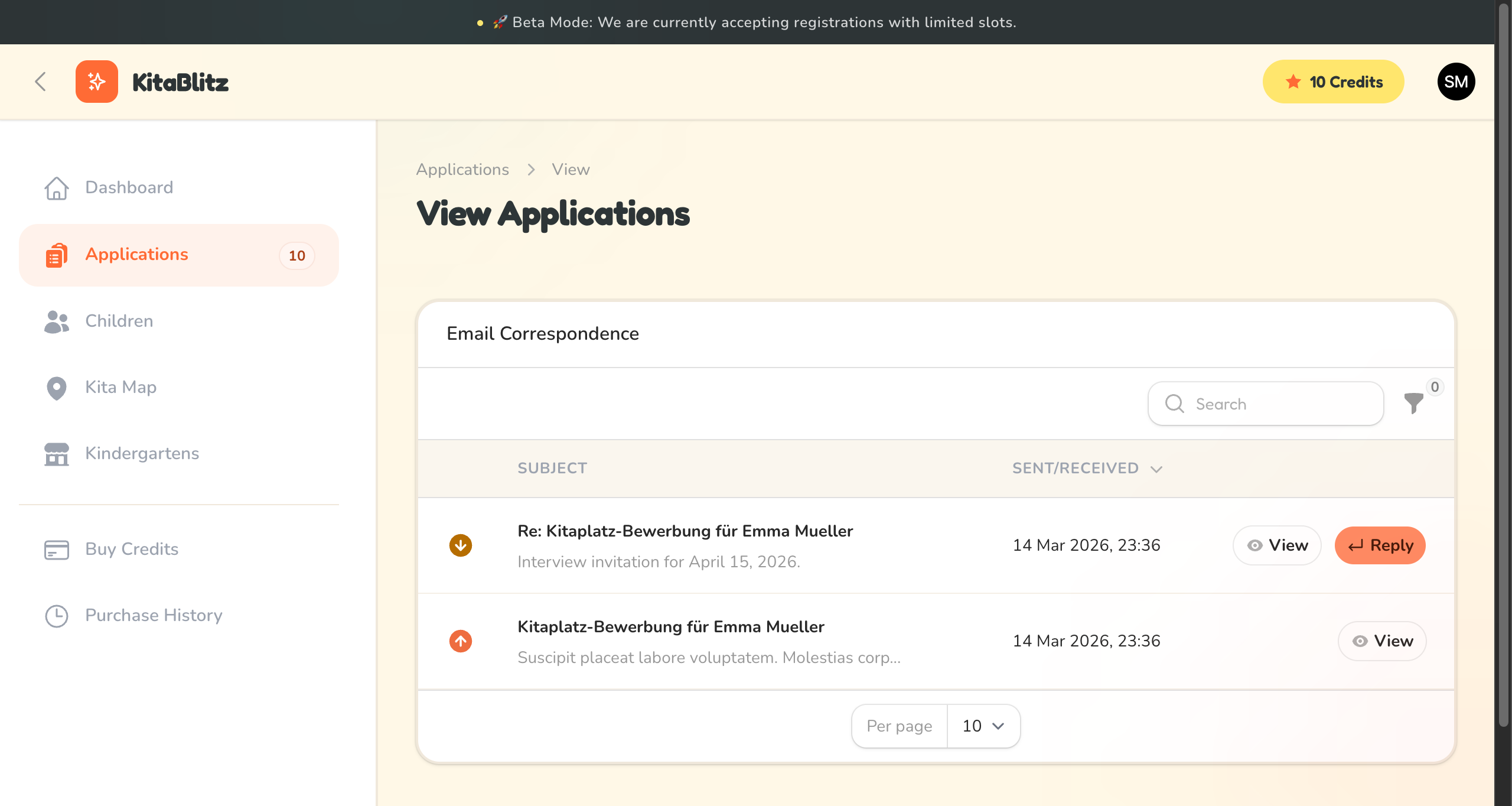Click the KitaBlitz orange logo icon
The image size is (1512, 806).
tap(96, 82)
